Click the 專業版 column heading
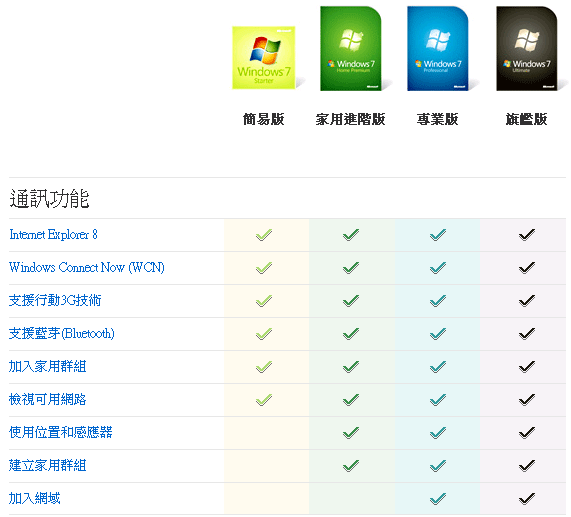 (x=438, y=119)
